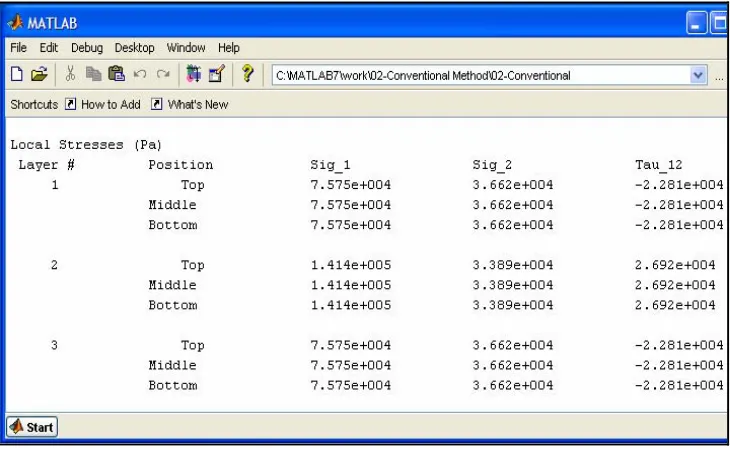Click layer 3 Bottom position text
The width and height of the screenshot is (730, 450).
tap(173, 385)
